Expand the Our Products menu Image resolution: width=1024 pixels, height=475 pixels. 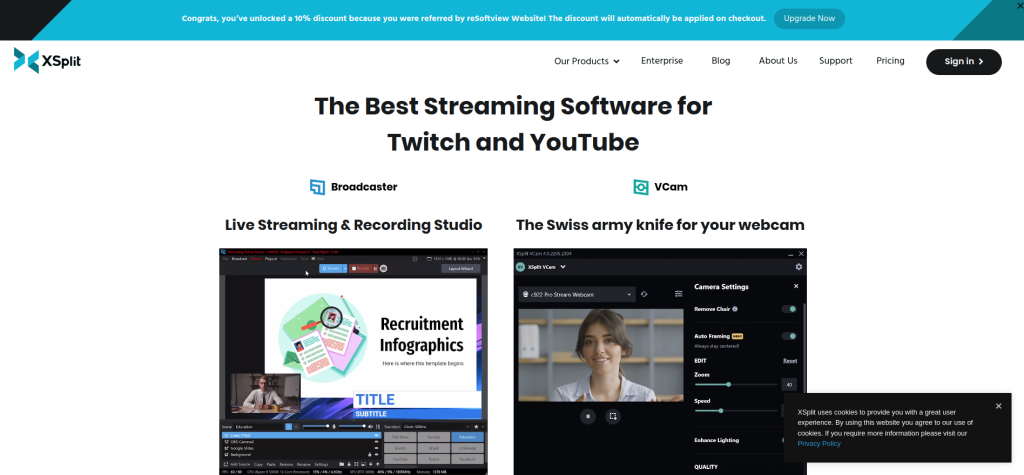[586, 61]
